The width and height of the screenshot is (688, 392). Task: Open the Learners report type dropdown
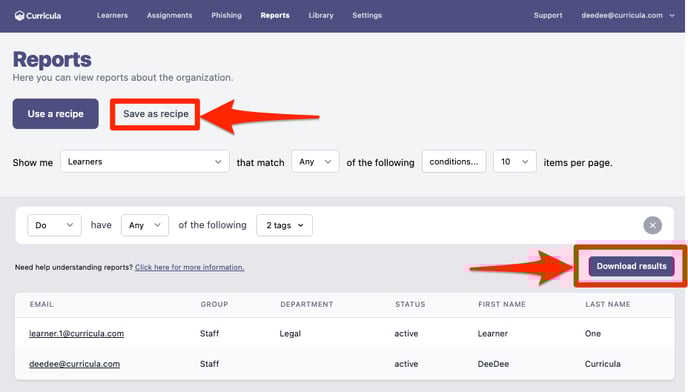[144, 162]
